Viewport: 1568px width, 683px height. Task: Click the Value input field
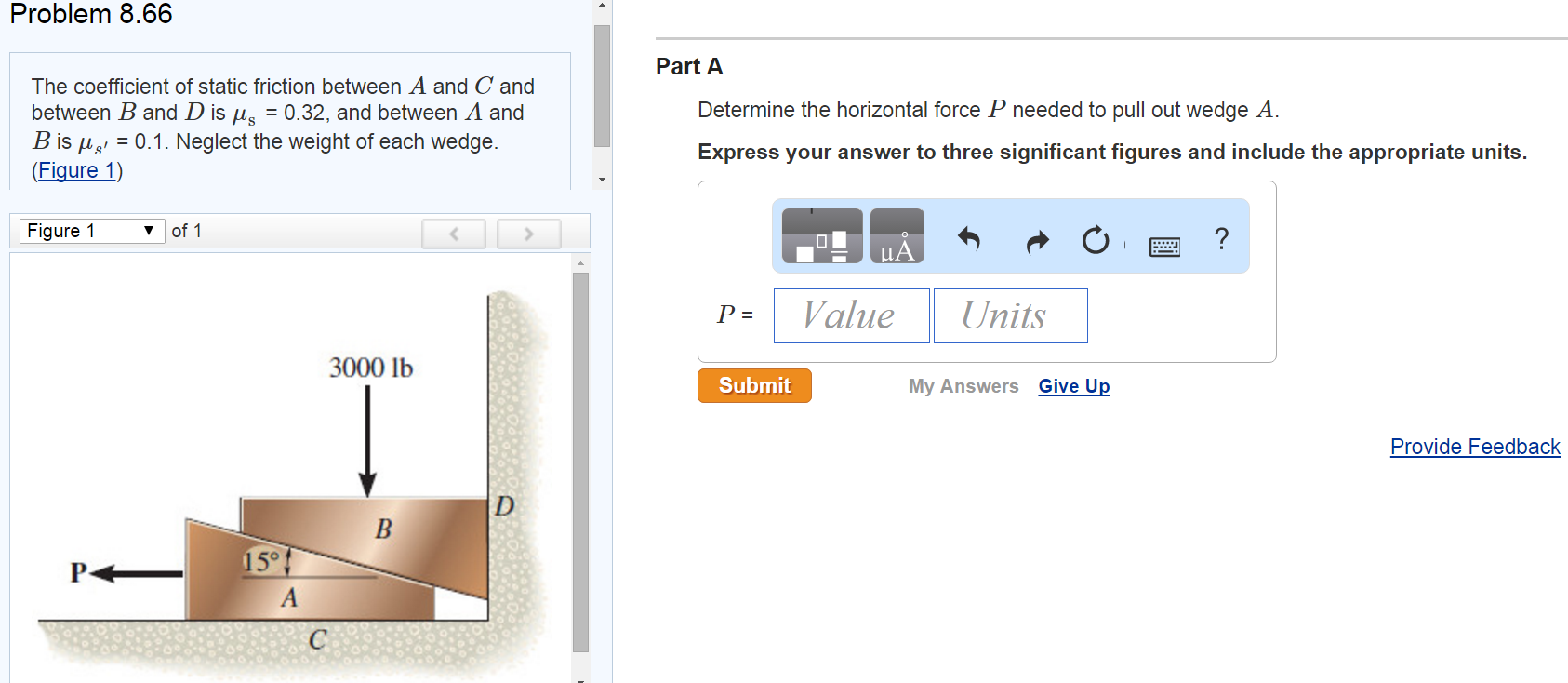coord(851,315)
